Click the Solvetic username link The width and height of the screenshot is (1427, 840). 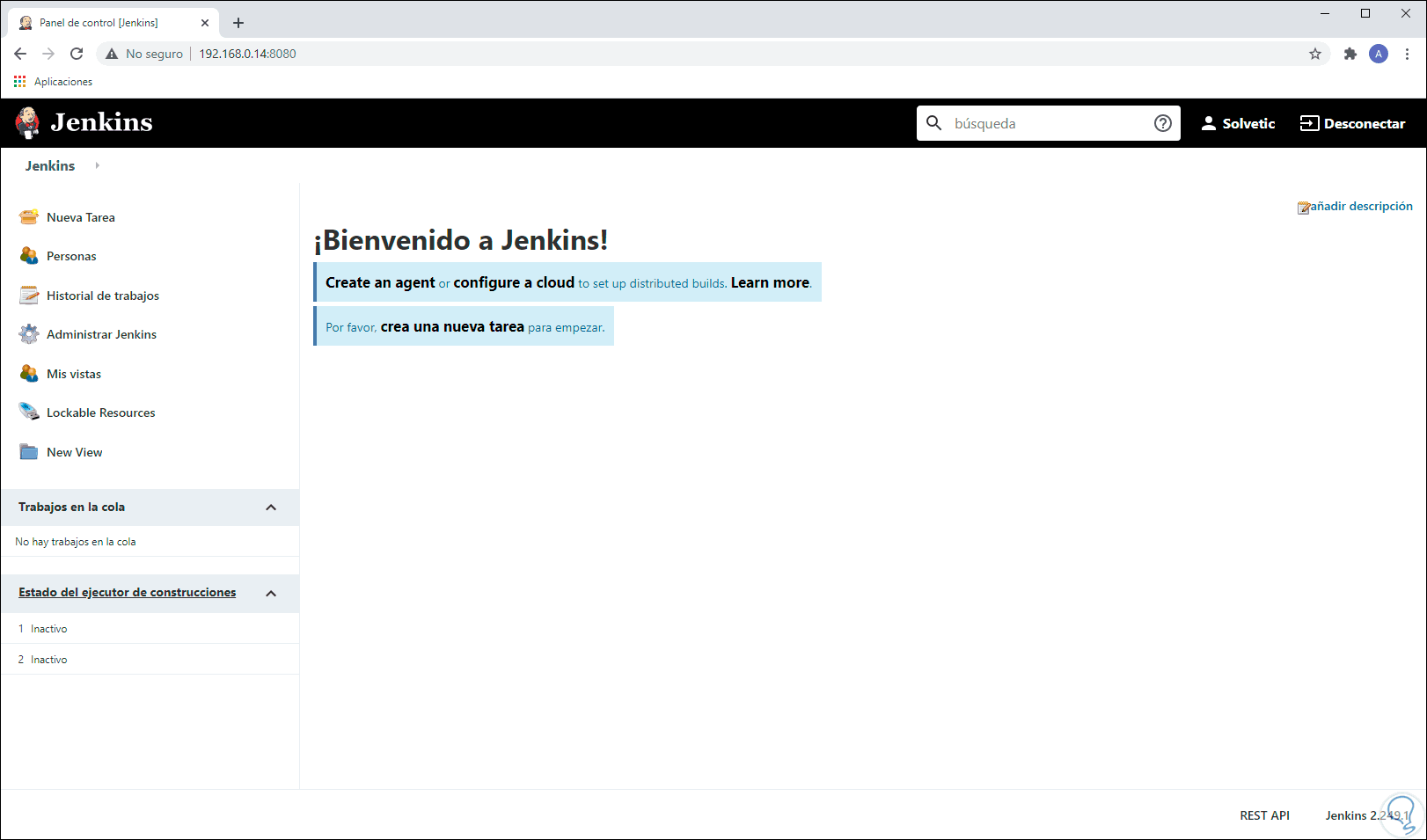[x=1248, y=123]
